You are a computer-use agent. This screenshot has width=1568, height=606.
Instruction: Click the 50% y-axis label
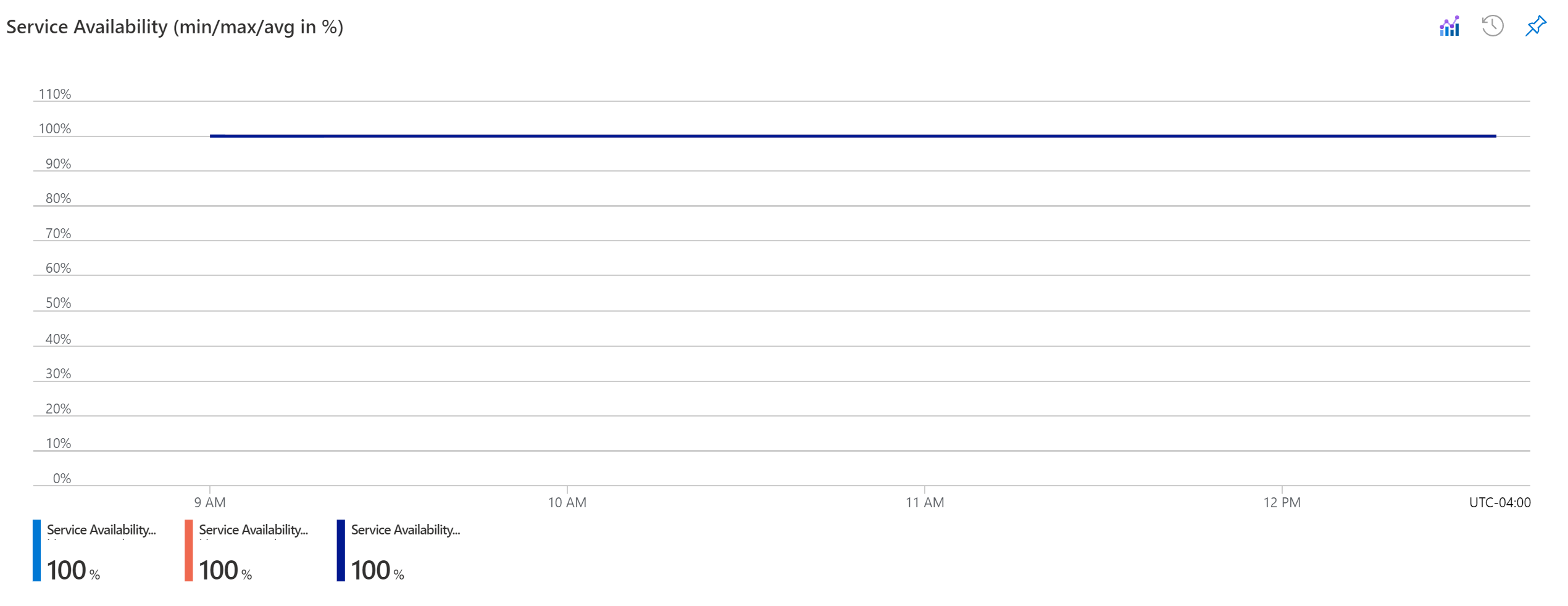tap(58, 303)
